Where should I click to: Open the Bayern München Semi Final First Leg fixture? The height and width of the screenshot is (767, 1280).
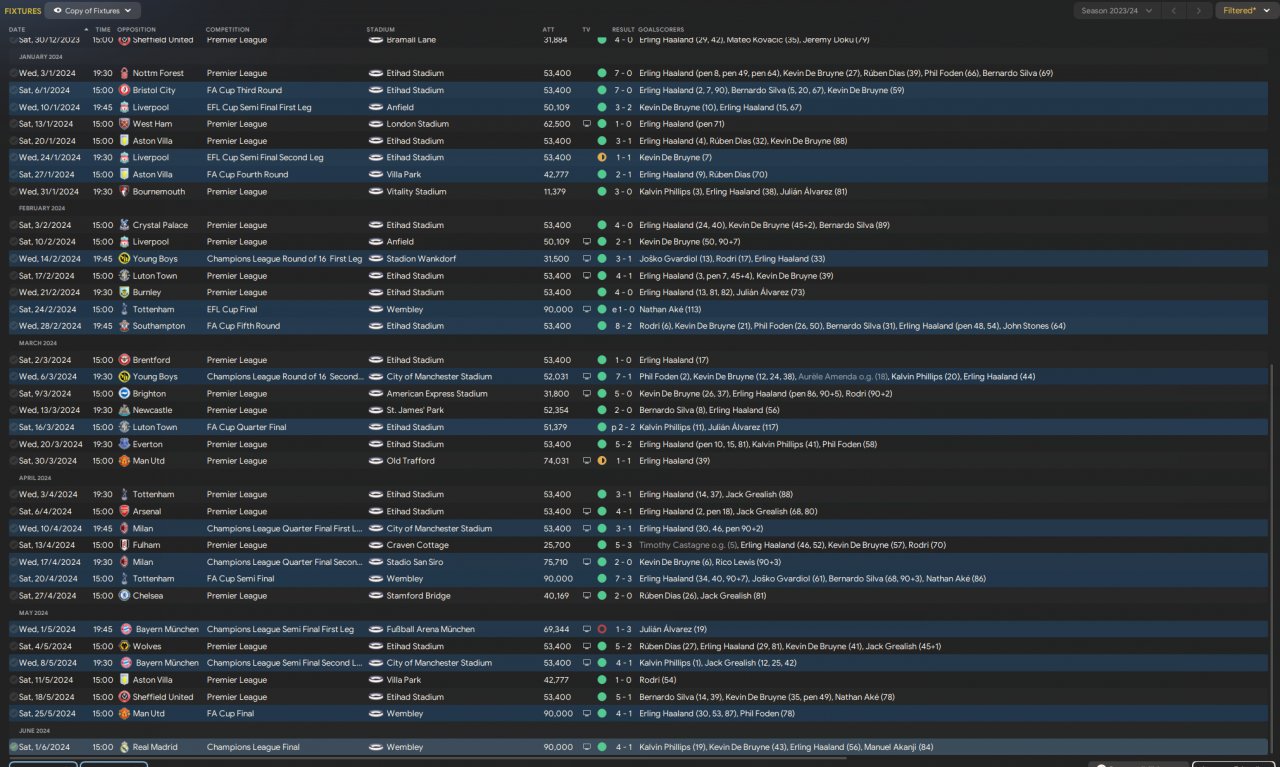(x=640, y=630)
